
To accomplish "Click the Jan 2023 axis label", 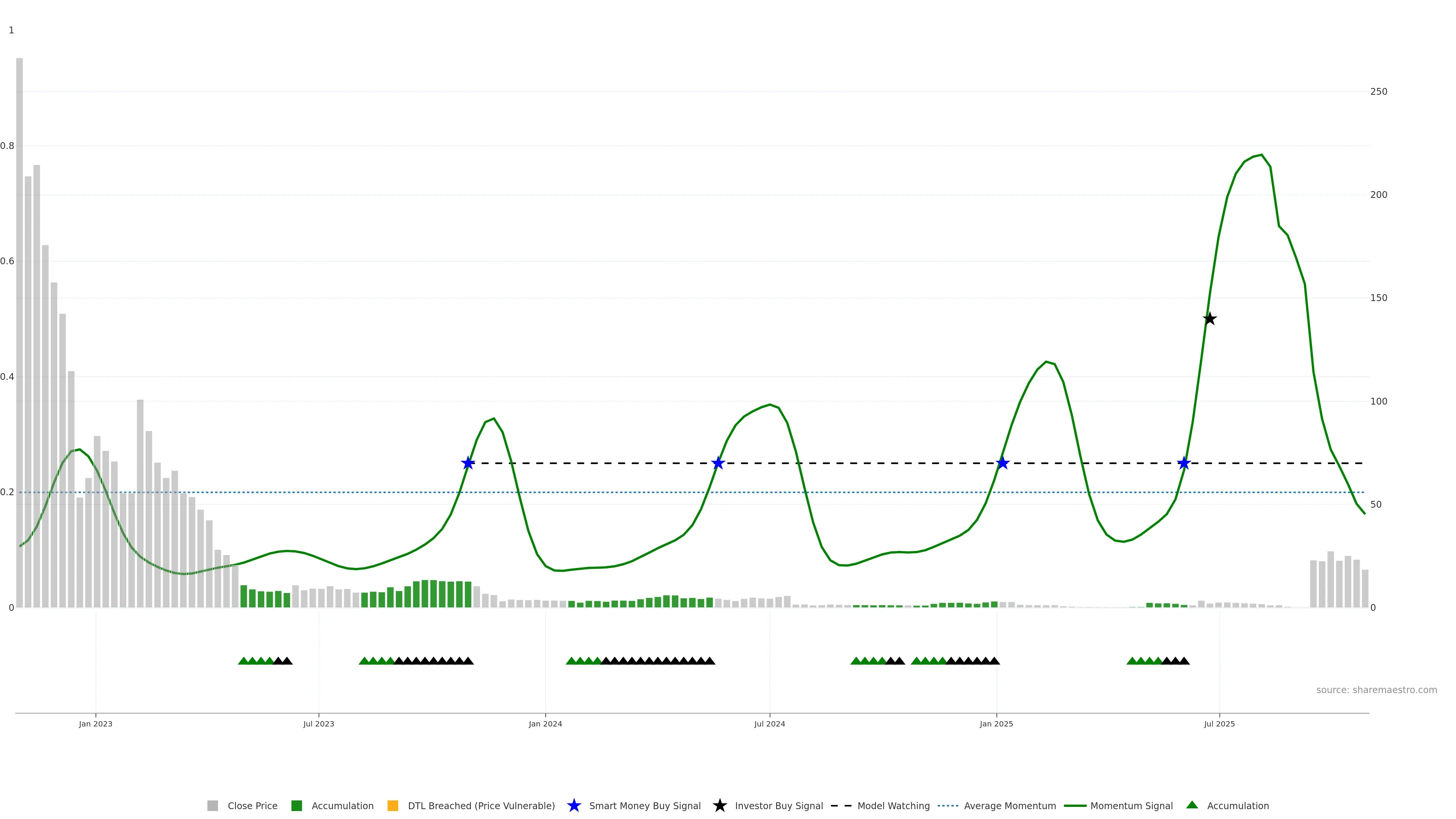I will (96, 723).
